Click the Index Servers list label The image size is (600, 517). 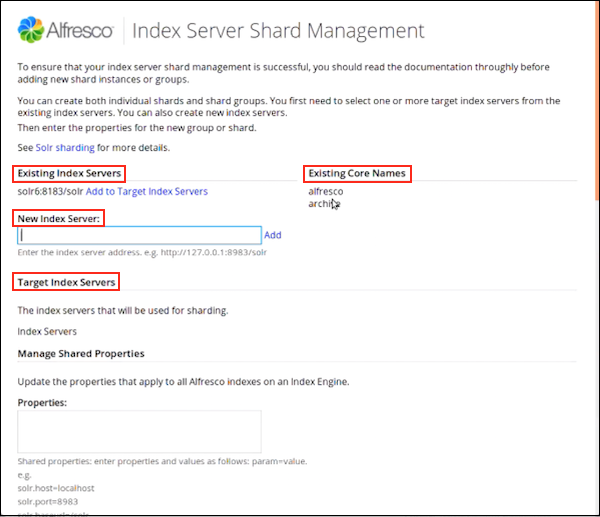click(x=47, y=331)
